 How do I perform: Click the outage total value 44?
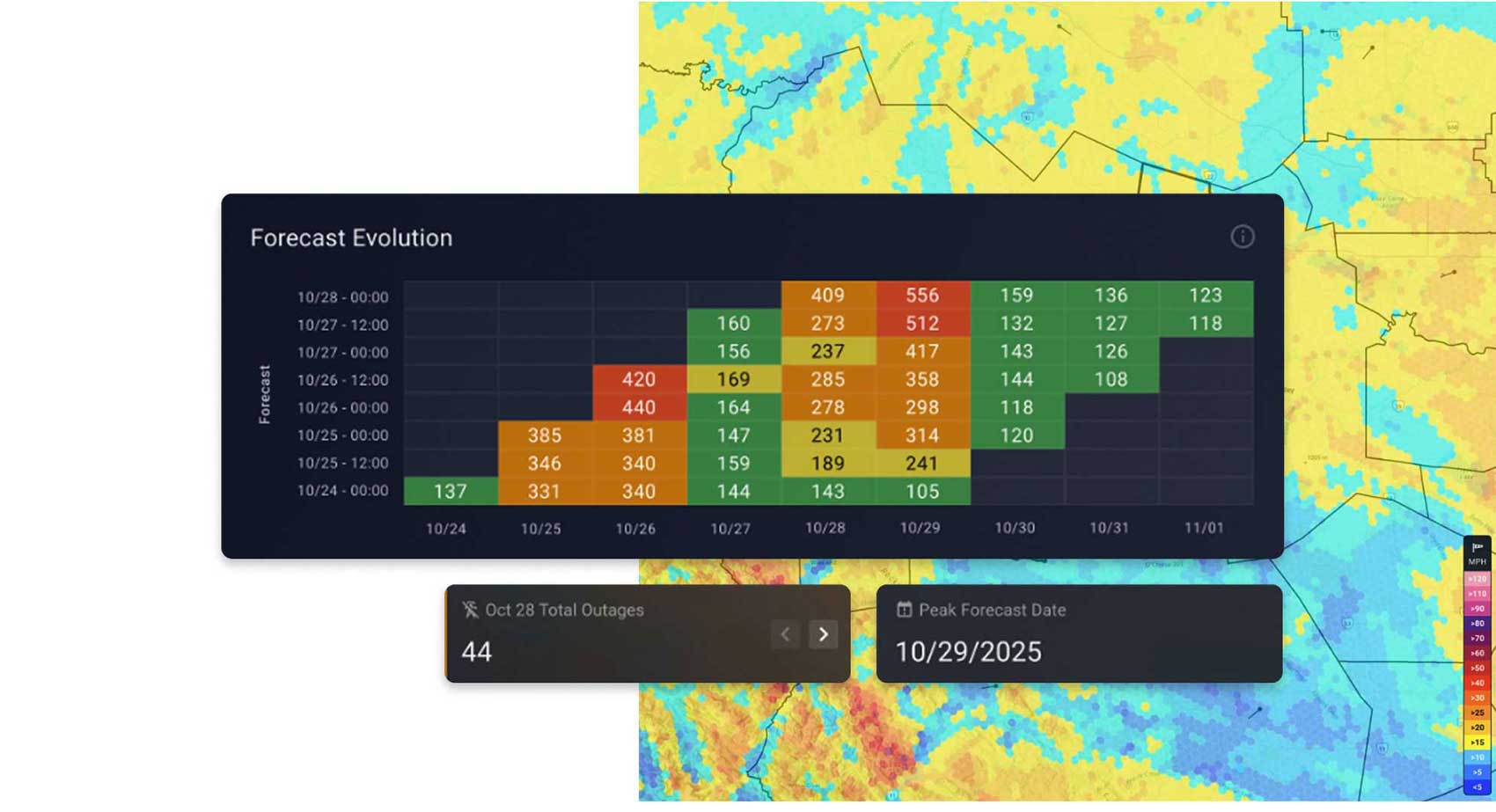tap(476, 652)
